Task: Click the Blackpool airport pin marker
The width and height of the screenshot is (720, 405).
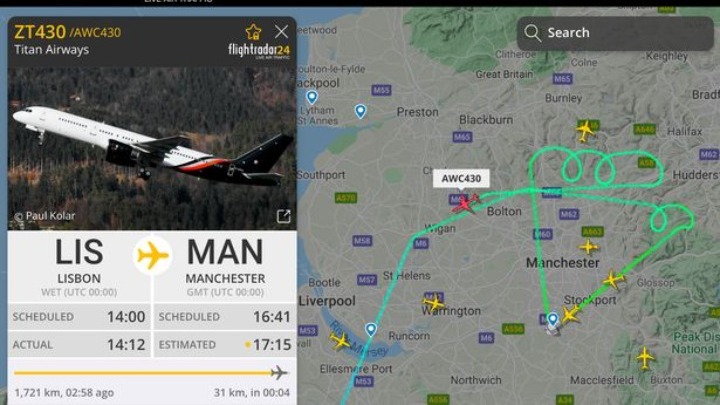Action: point(312,97)
